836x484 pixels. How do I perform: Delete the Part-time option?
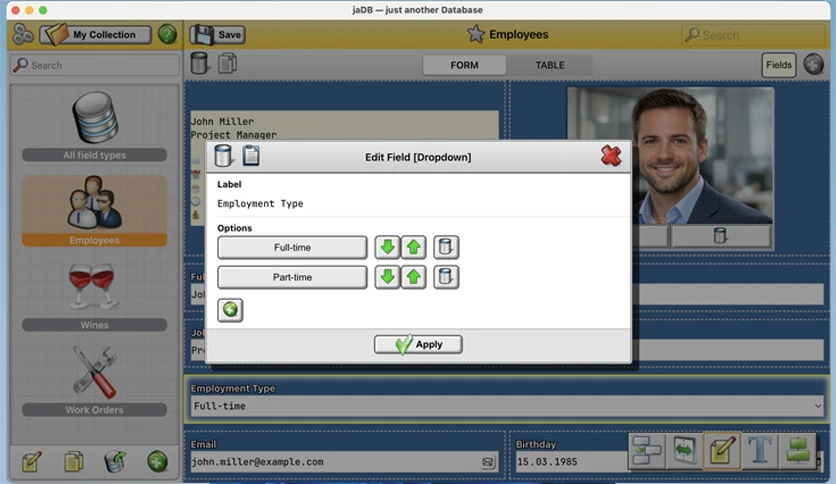tap(446, 277)
